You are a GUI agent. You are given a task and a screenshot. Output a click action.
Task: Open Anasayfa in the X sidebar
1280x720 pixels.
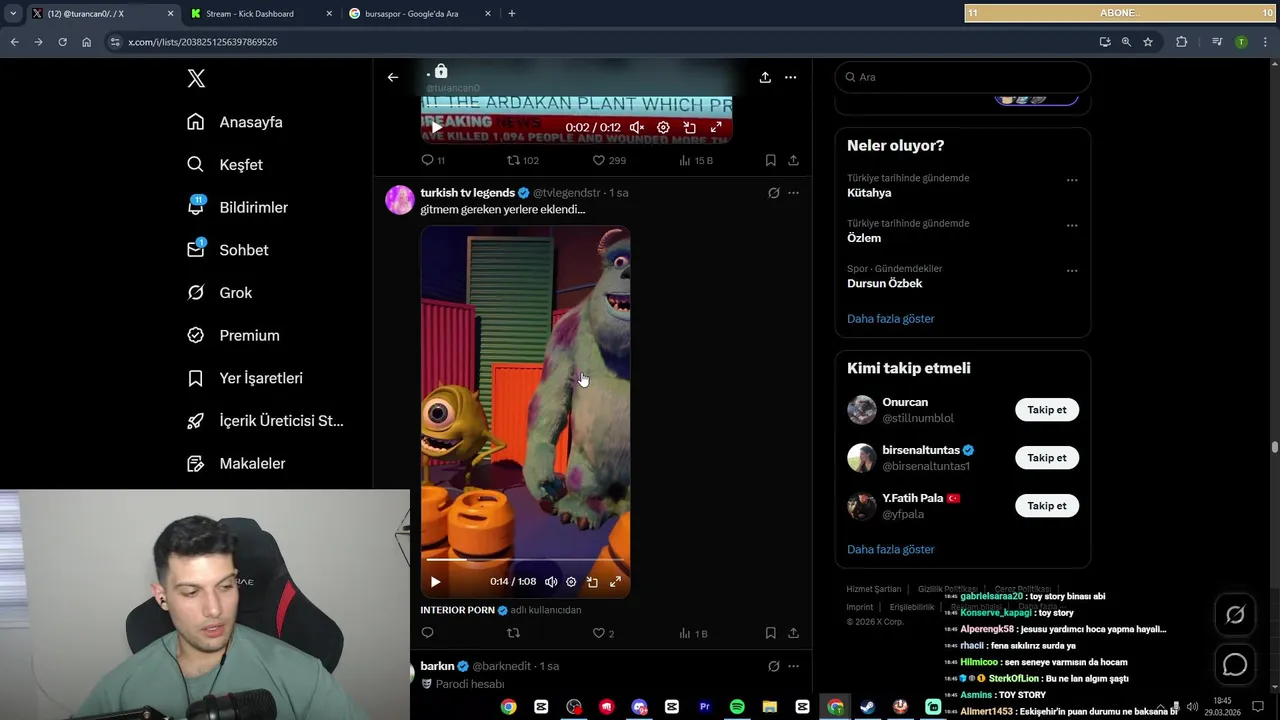[235, 122]
